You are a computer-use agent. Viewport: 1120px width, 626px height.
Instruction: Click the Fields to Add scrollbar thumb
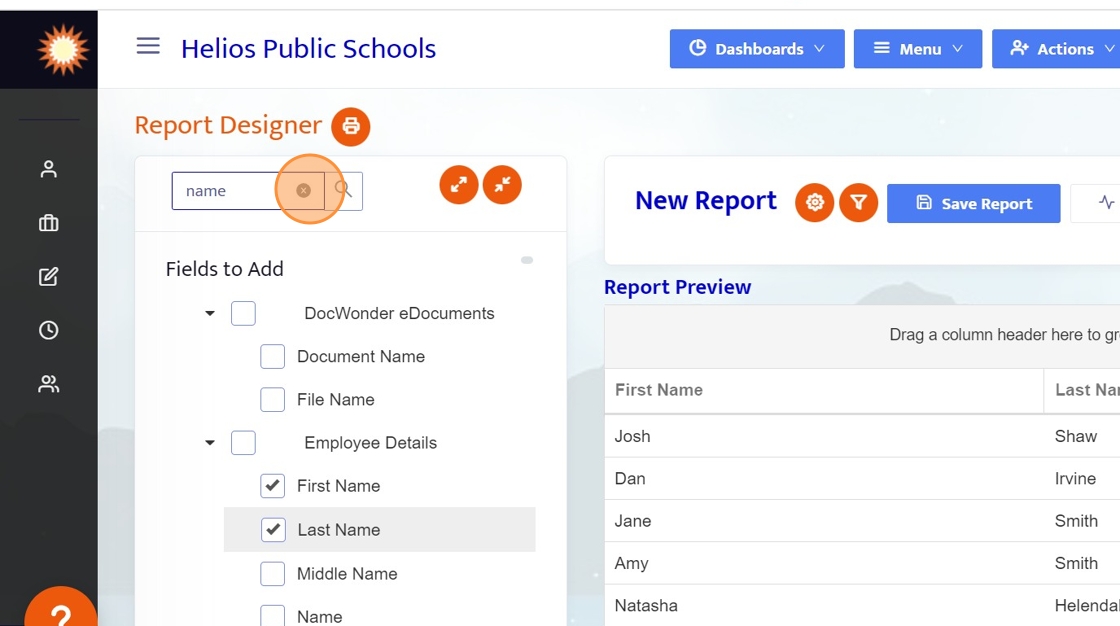coord(527,260)
